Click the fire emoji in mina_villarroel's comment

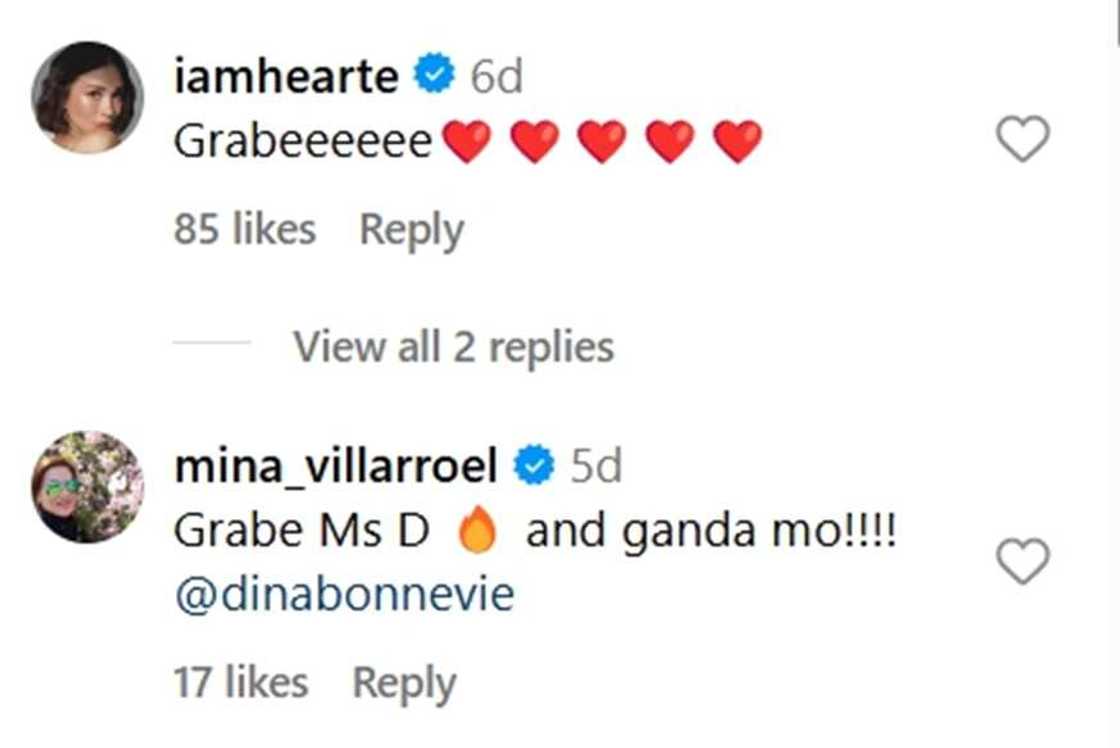[476, 530]
